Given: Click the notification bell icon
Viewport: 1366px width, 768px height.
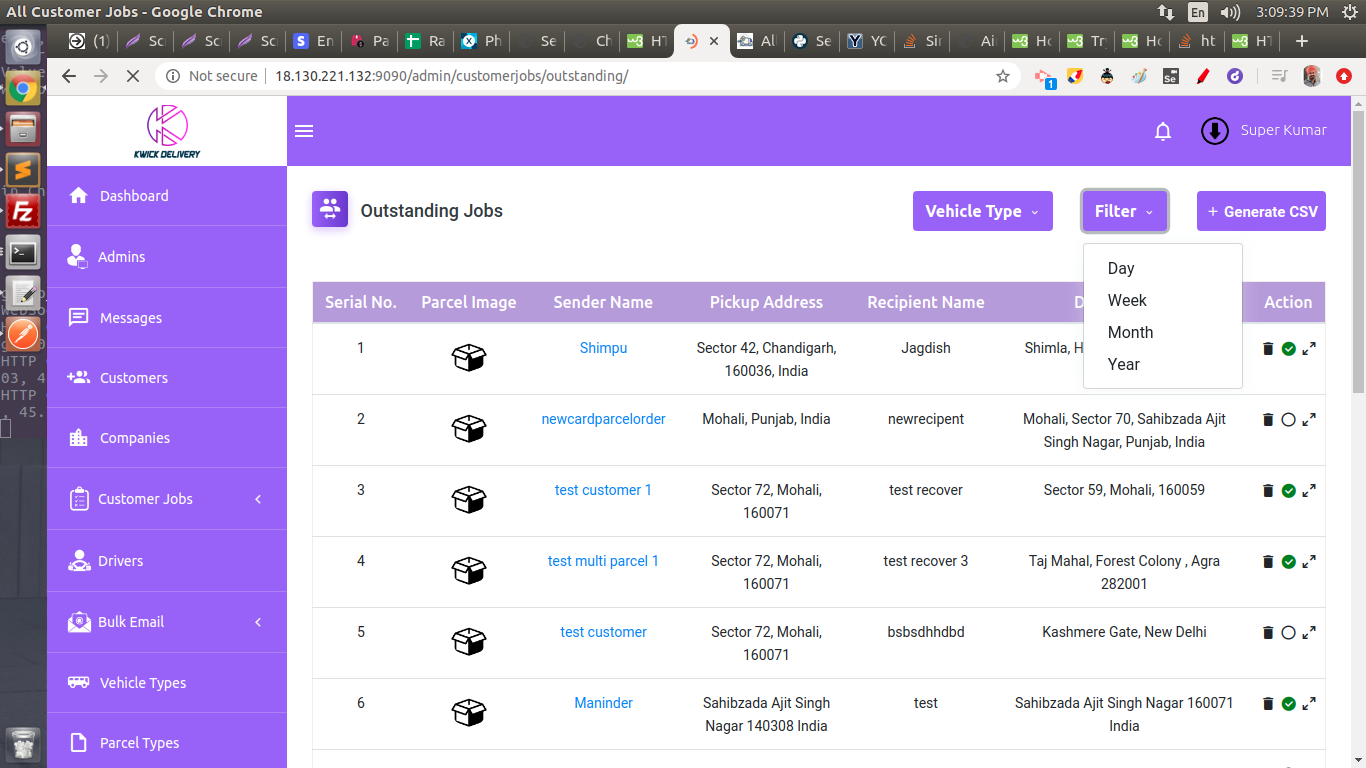Looking at the screenshot, I should [x=1163, y=132].
